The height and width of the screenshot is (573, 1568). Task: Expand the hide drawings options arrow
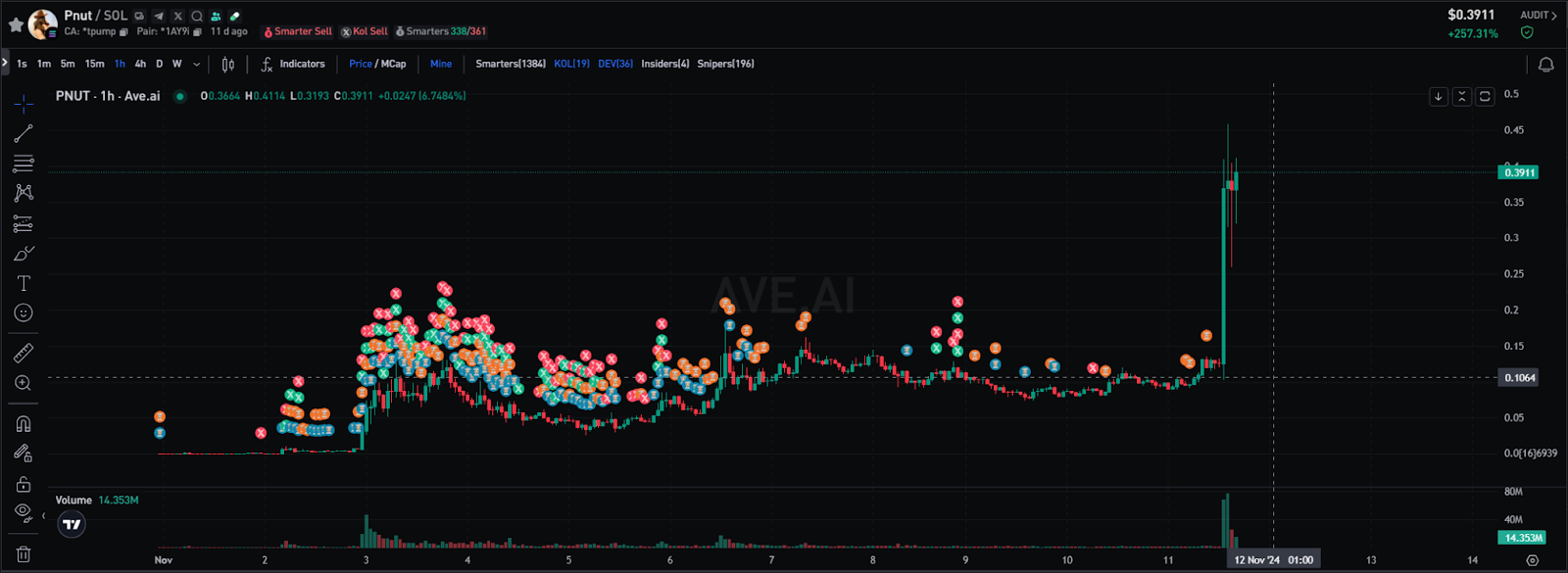pyautogui.click(x=43, y=515)
